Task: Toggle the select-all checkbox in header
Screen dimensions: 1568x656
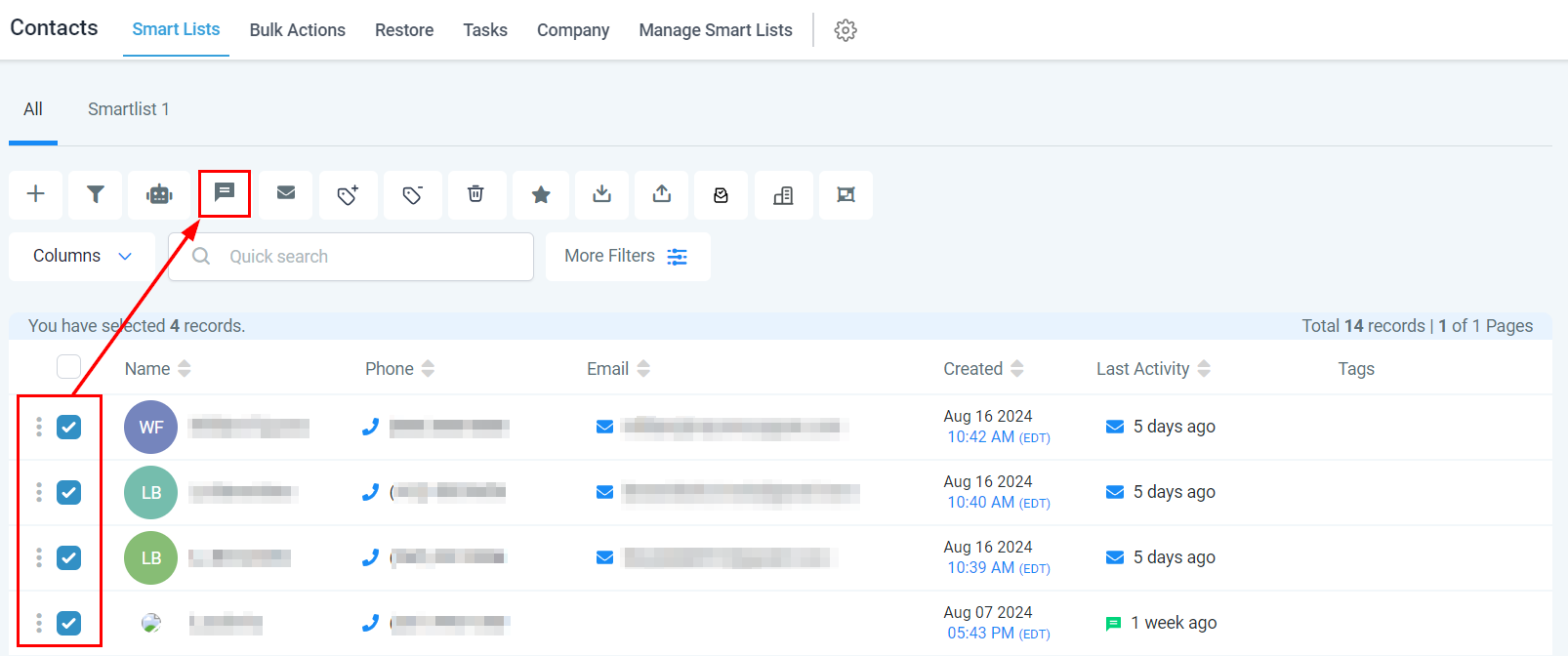Action: (x=68, y=367)
